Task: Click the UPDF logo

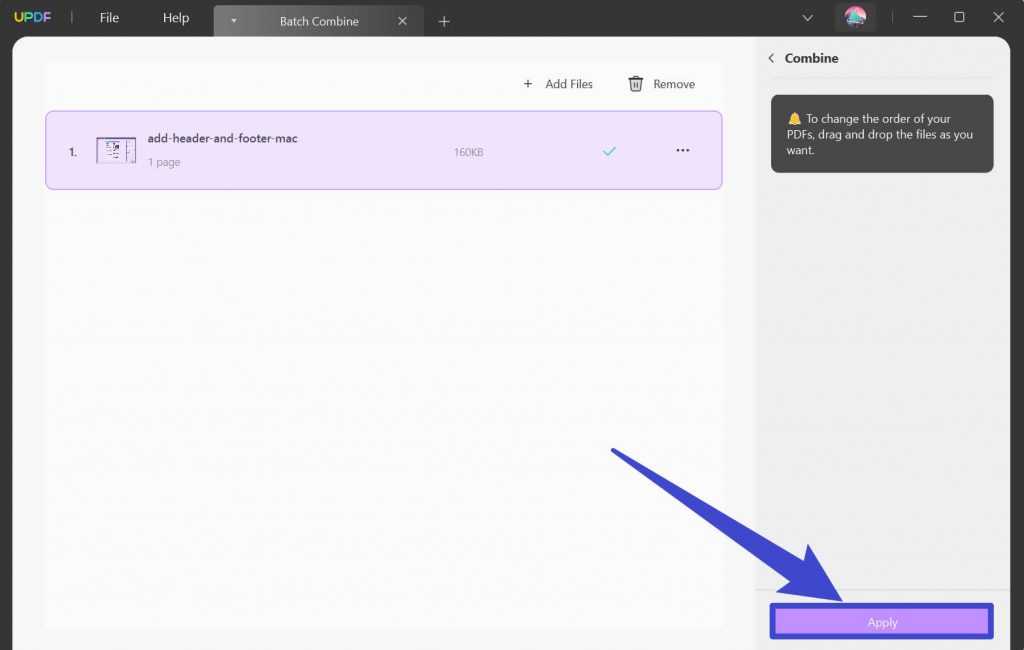Action: 34,16
